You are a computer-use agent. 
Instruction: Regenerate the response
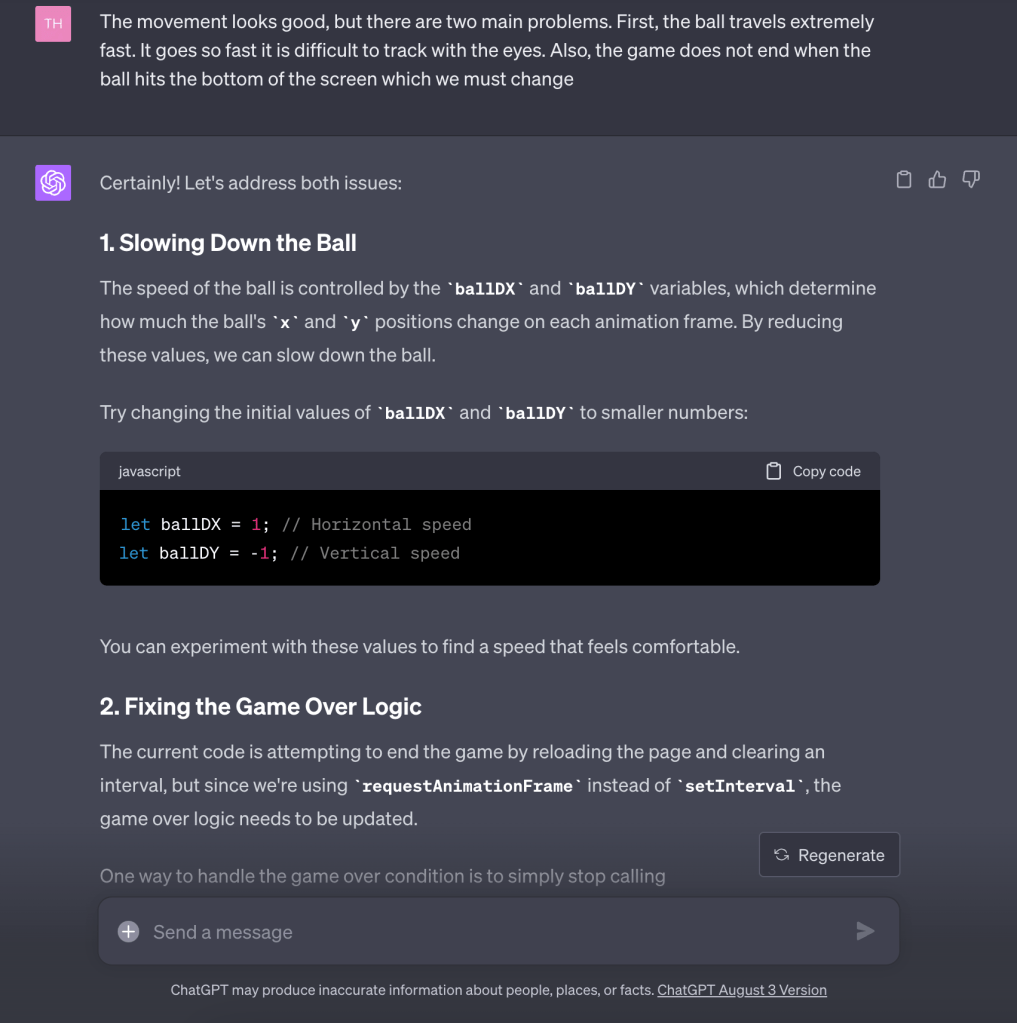tap(829, 855)
